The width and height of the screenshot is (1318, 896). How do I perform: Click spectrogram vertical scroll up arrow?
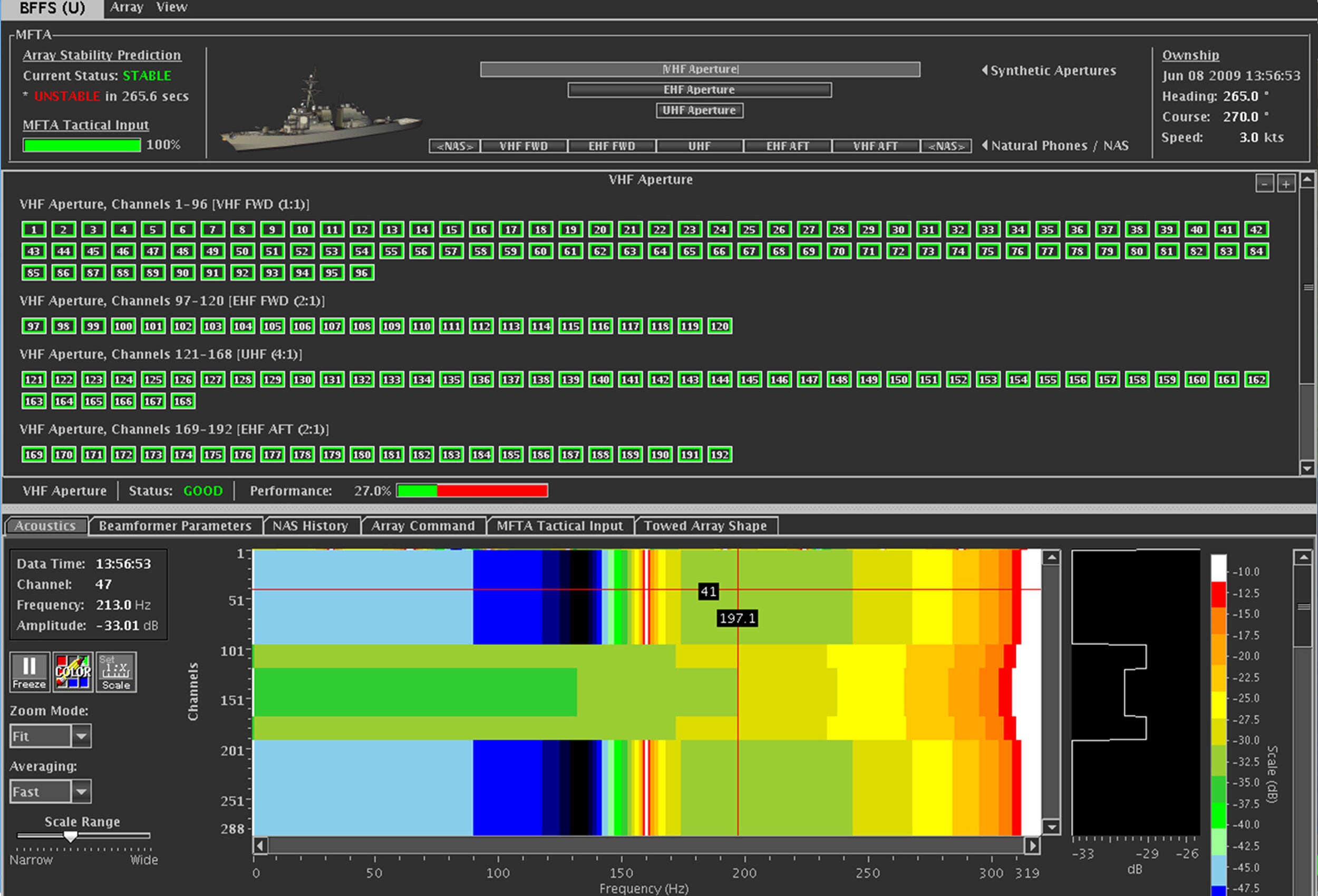coord(1051,558)
